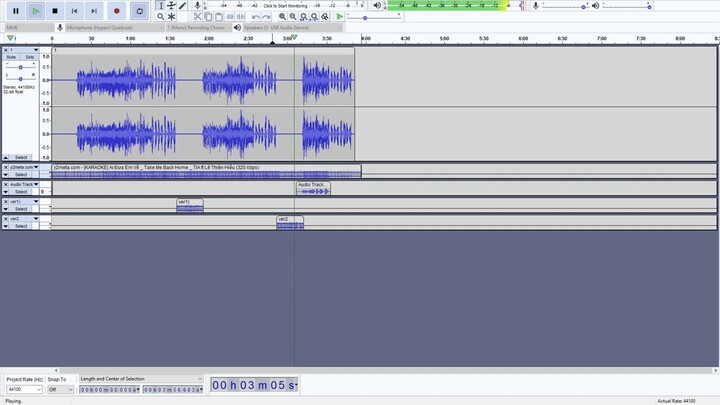Stop playback with the Stop button
This screenshot has height=405, width=720.
coord(55,11)
